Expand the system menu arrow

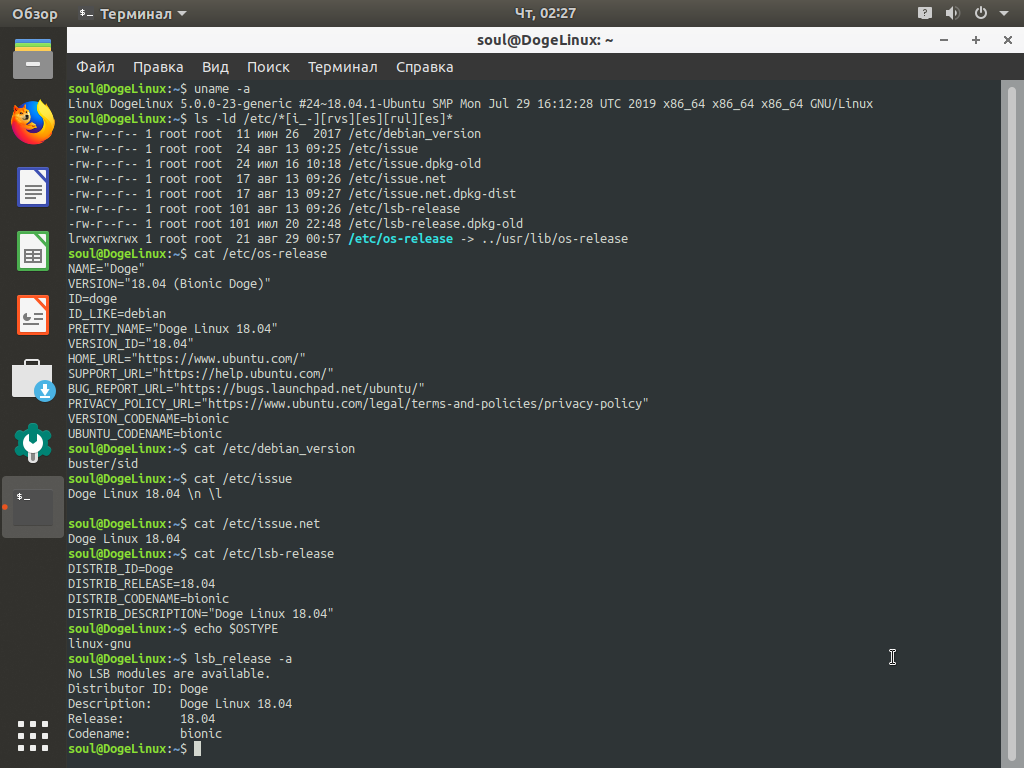pyautogui.click(x=1004, y=13)
